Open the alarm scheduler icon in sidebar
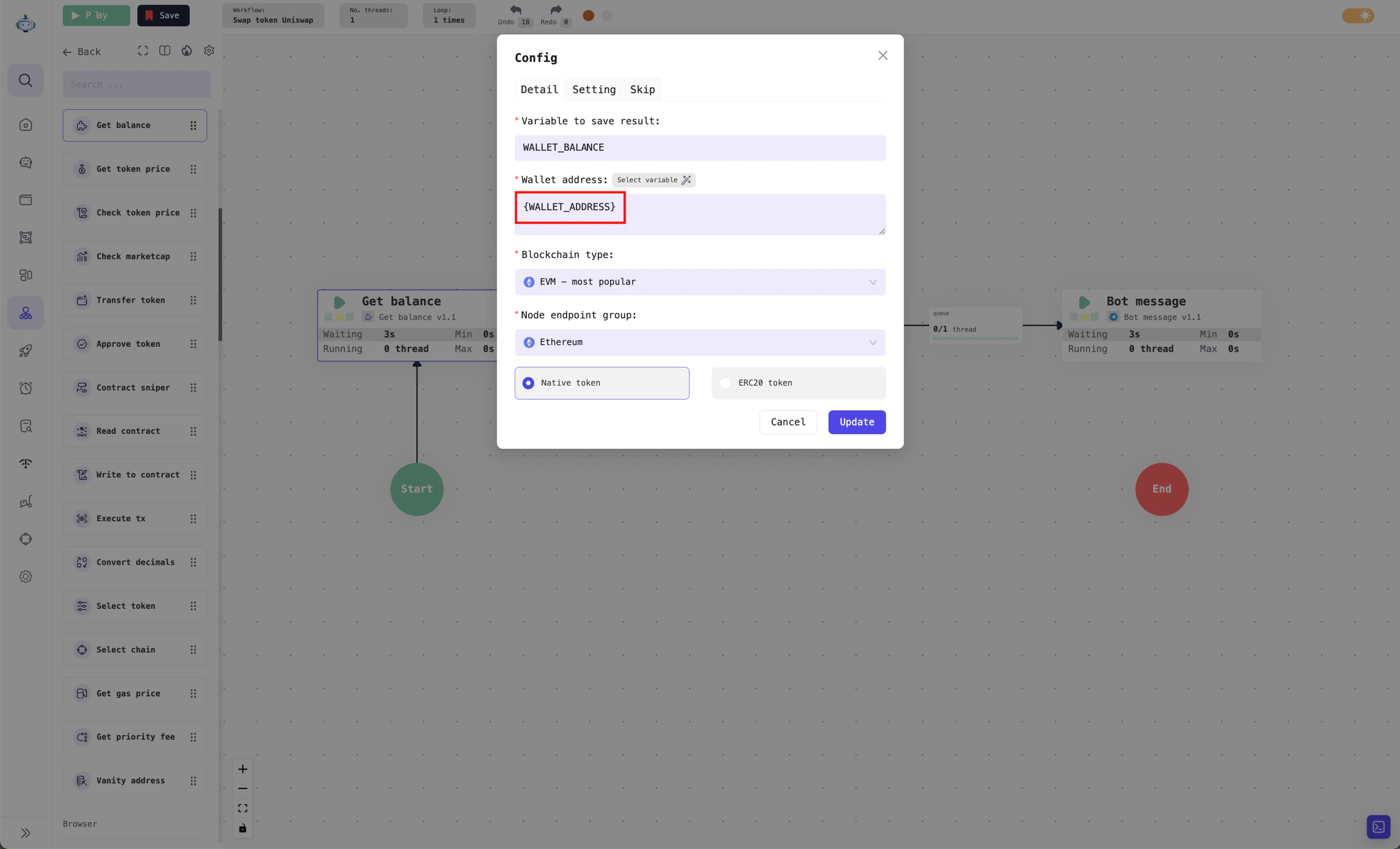 [26, 388]
